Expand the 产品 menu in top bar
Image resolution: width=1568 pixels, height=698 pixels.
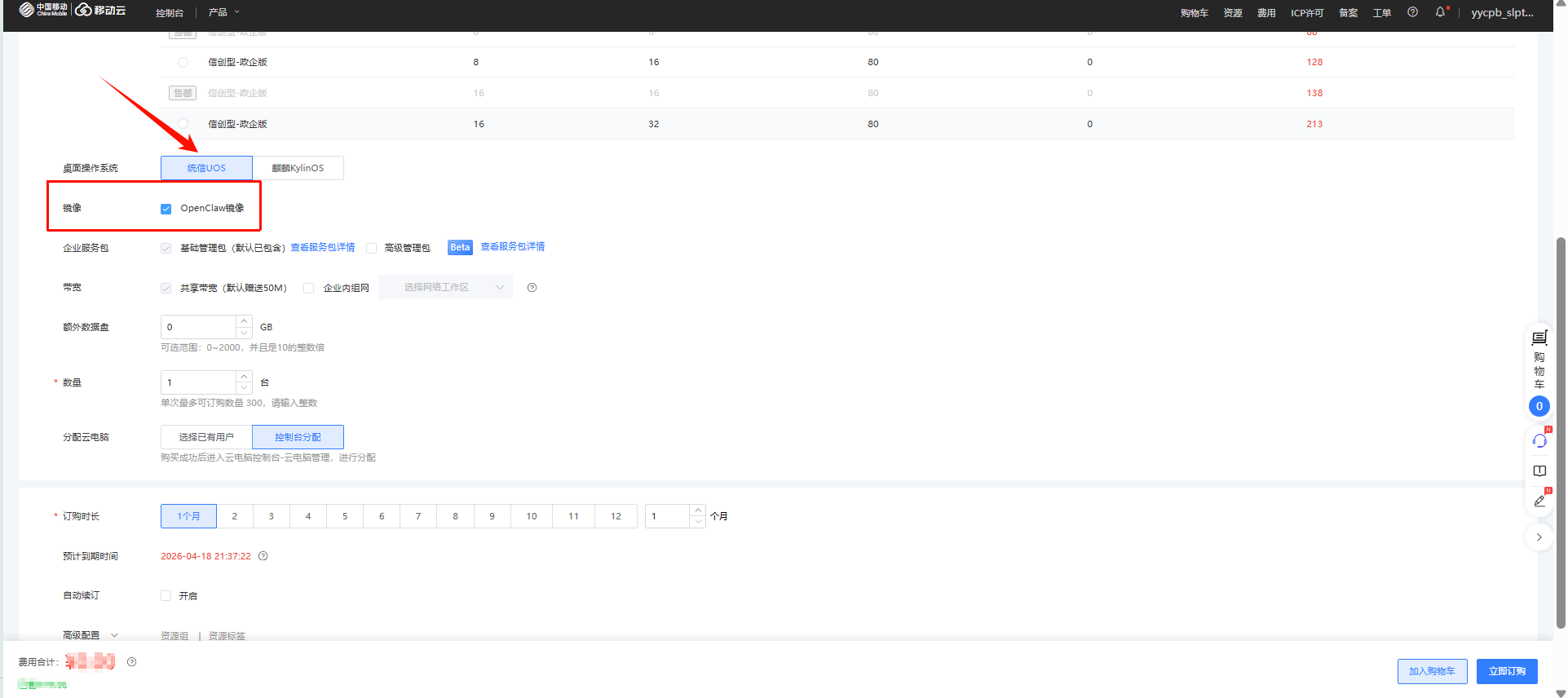point(223,12)
